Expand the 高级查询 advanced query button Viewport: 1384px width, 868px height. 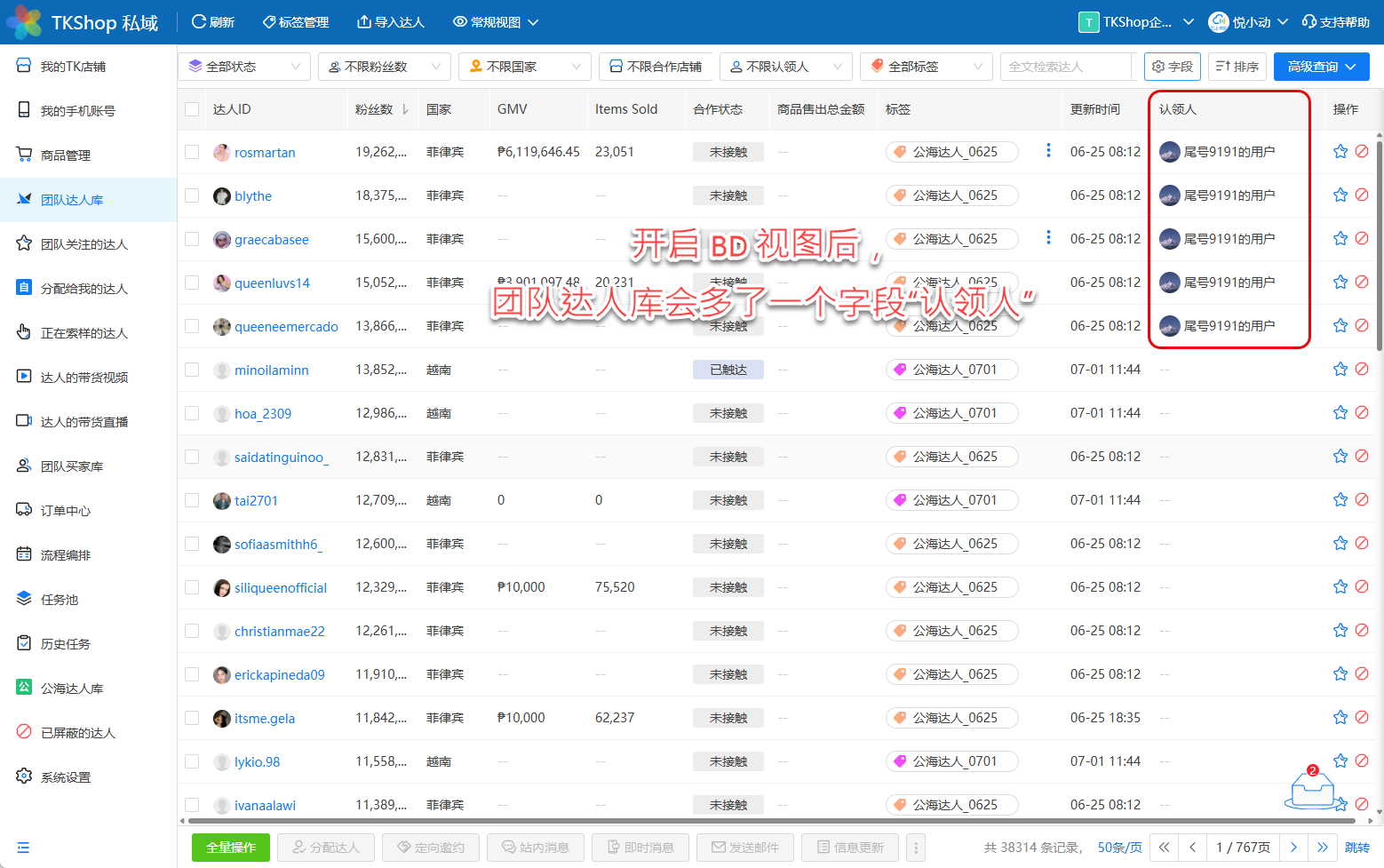(1322, 67)
